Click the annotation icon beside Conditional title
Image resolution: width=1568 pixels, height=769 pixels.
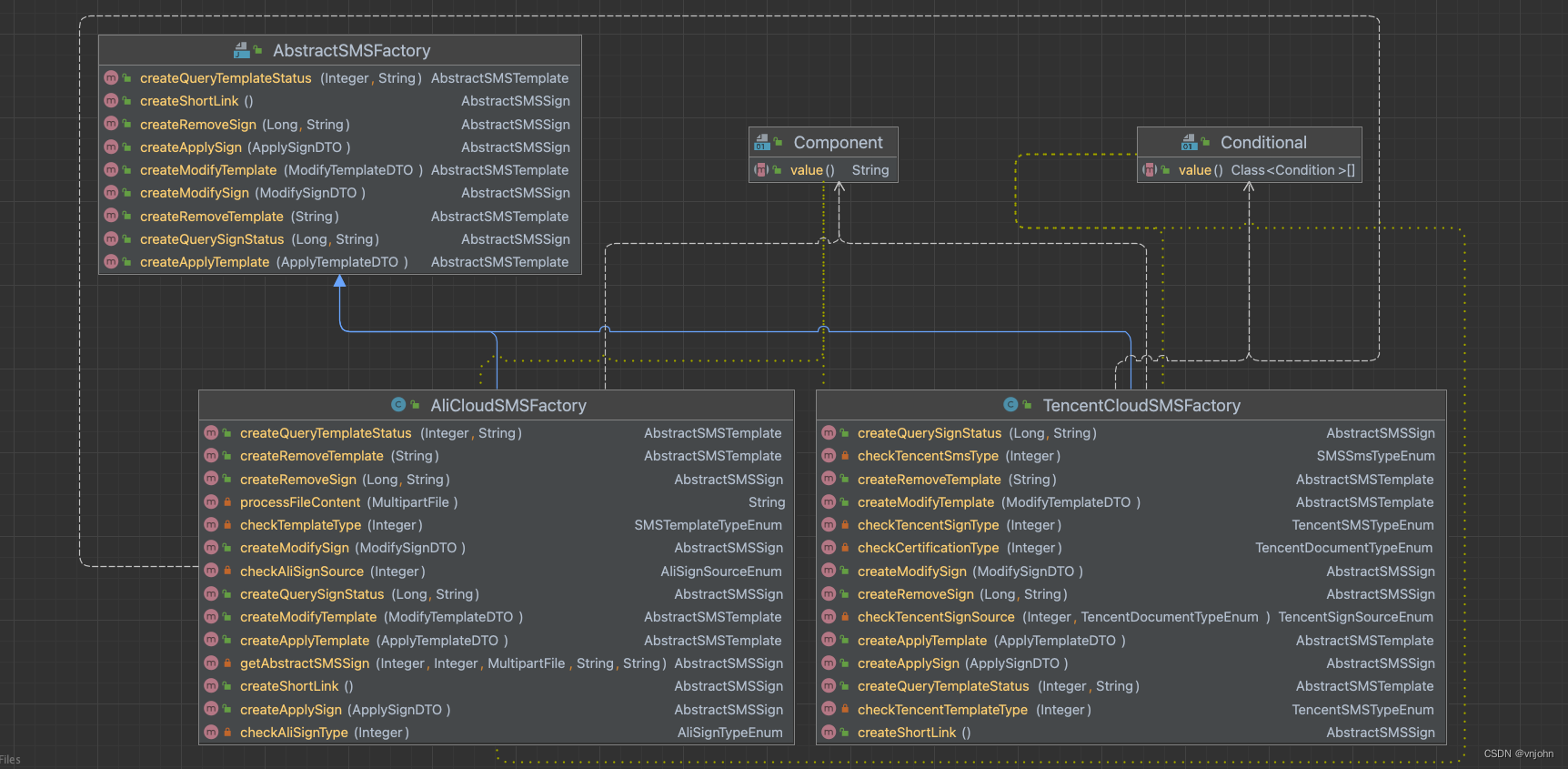coord(1189,143)
